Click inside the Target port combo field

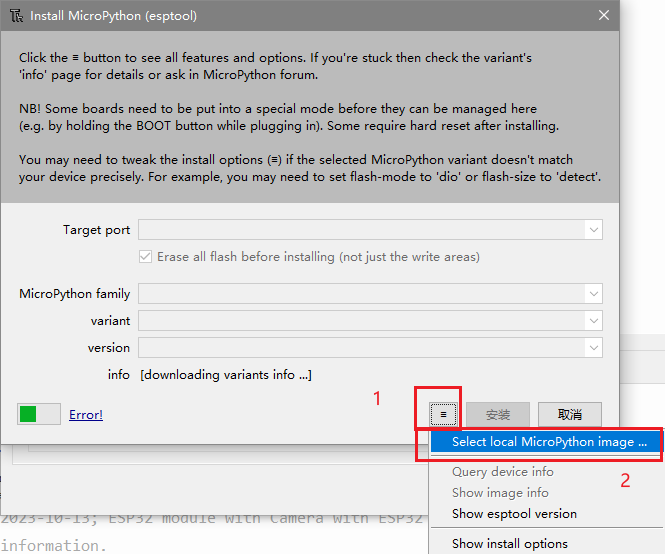pos(370,230)
